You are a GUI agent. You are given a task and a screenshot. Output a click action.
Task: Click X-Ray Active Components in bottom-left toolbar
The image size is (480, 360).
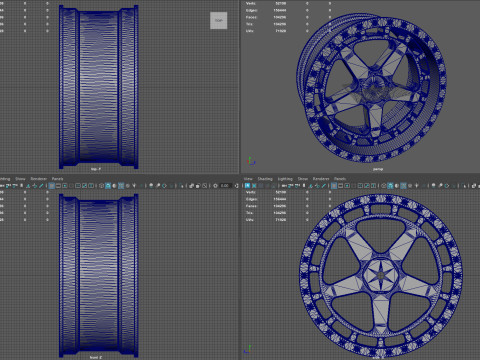(x=198, y=186)
